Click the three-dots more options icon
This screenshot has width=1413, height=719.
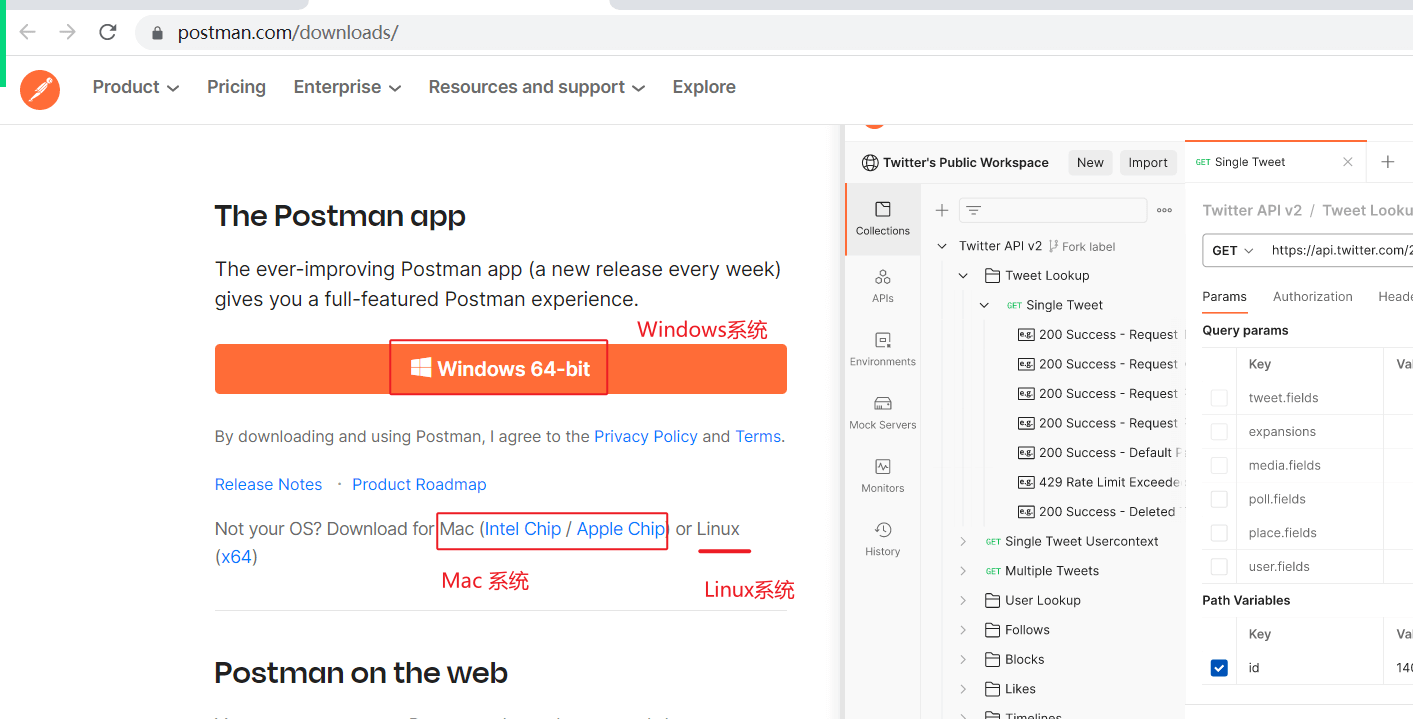tap(1164, 210)
